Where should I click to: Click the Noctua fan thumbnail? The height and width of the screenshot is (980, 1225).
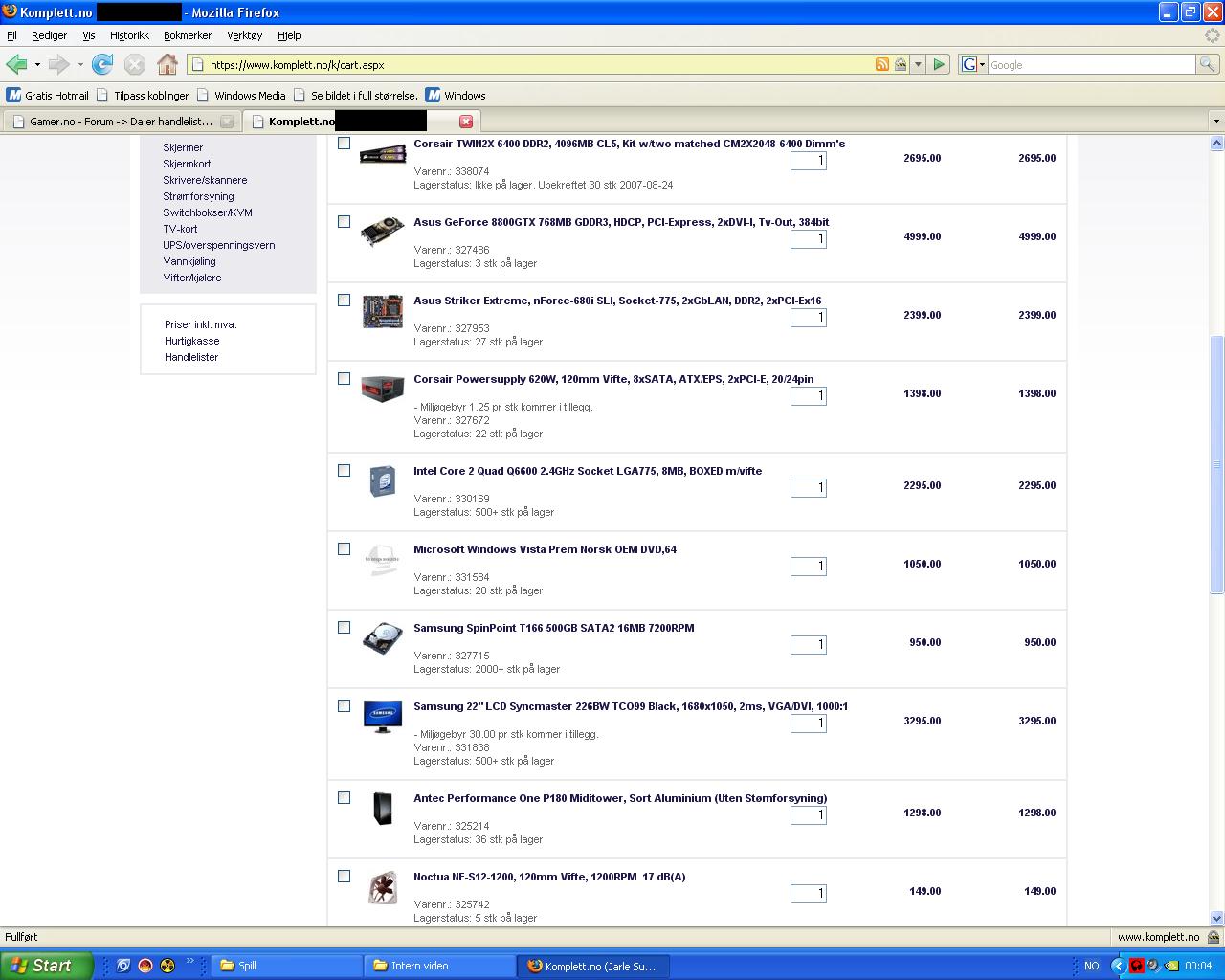coord(383,887)
